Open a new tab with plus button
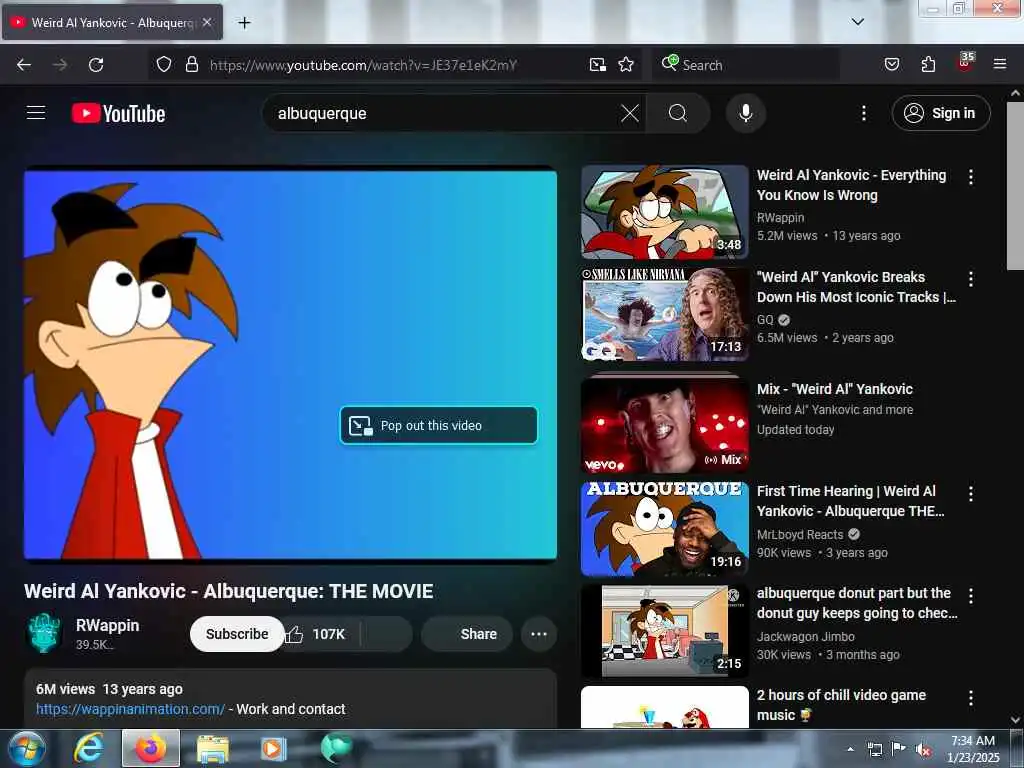The height and width of the screenshot is (768, 1024). point(244,23)
